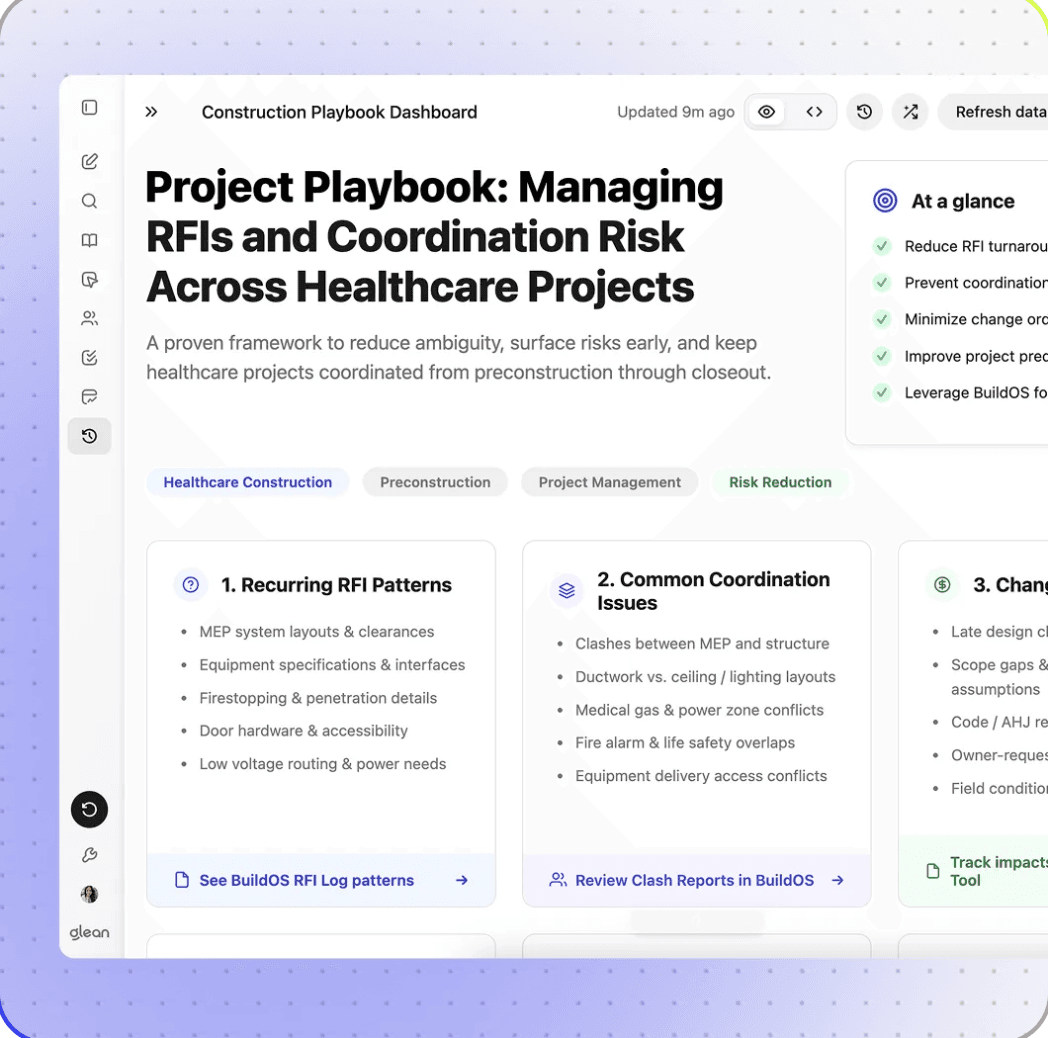Click document icon beside Track impacts
This screenshot has width=1048, height=1038.
[x=933, y=871]
